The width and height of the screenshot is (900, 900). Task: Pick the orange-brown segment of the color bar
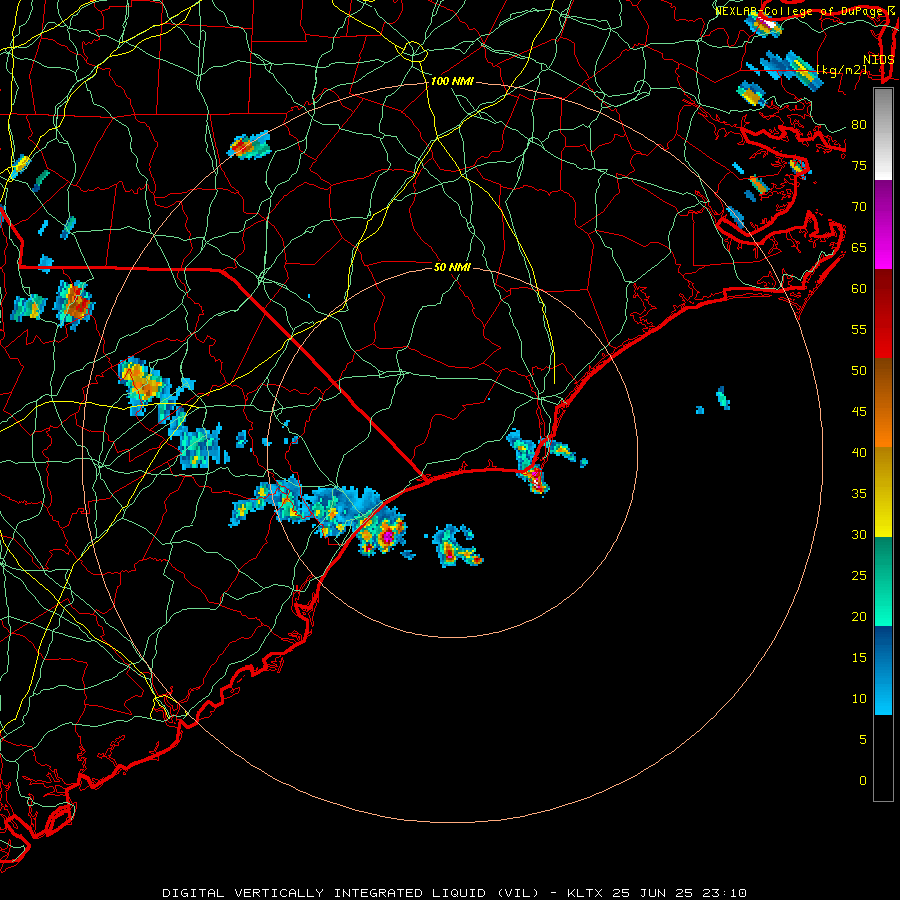pos(883,402)
